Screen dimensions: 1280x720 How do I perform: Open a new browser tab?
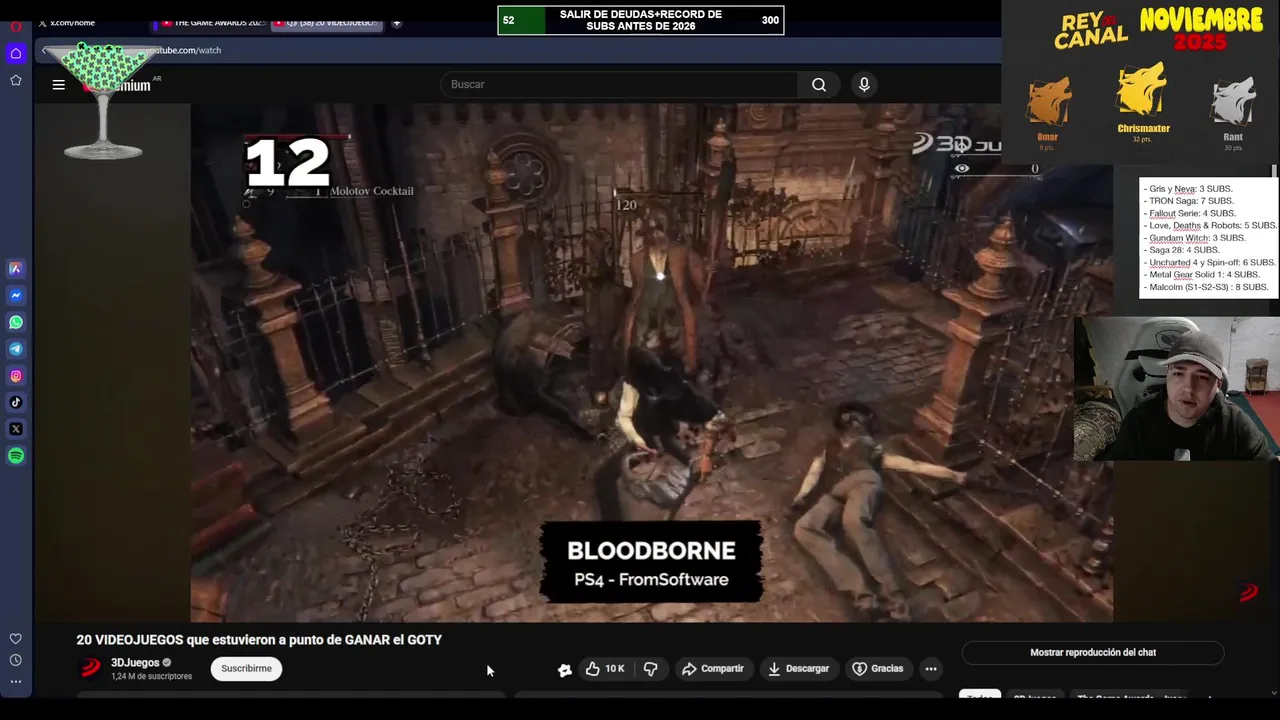point(397,23)
